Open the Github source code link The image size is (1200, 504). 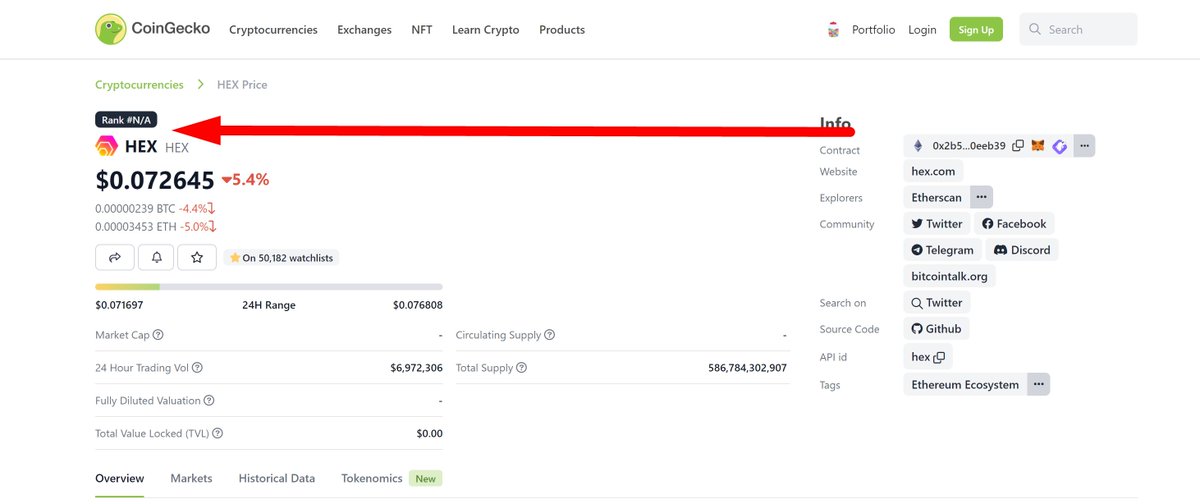click(x=936, y=329)
